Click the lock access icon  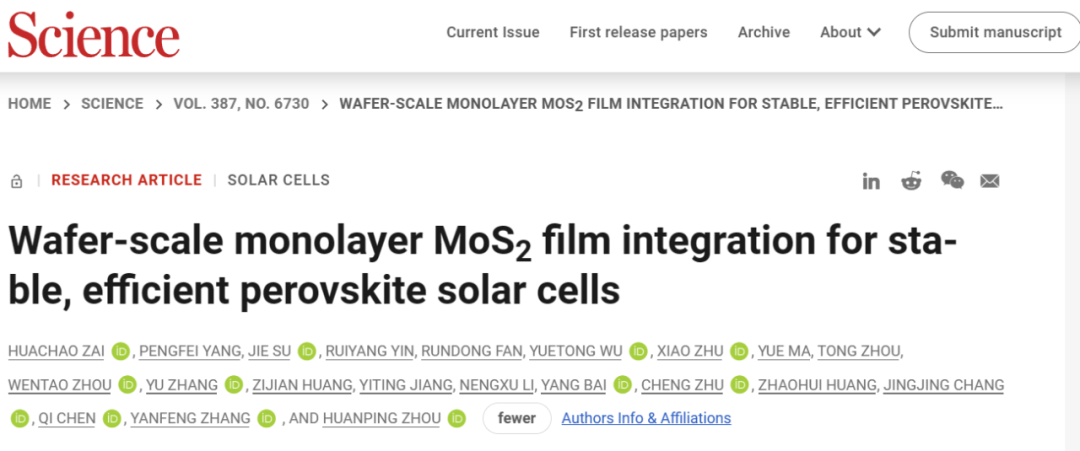17,181
